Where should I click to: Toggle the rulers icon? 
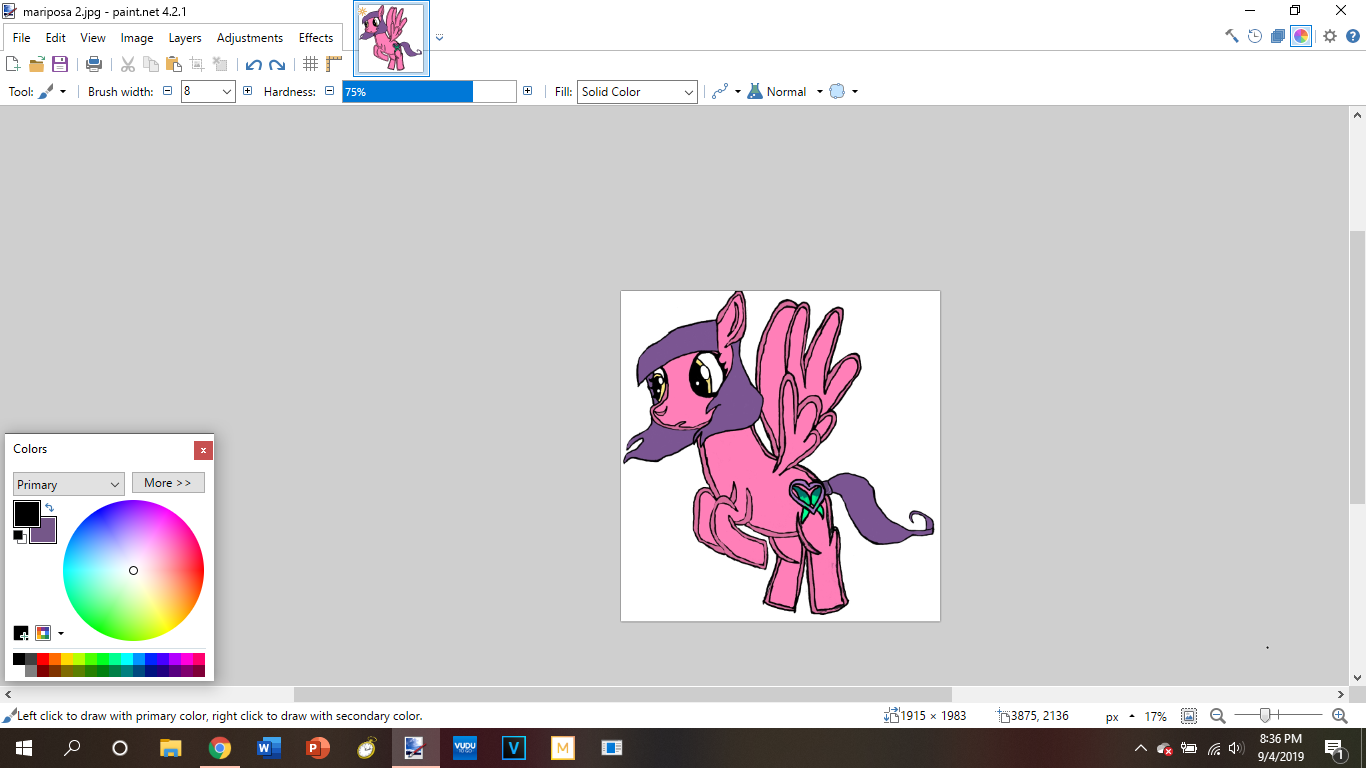[x=334, y=64]
